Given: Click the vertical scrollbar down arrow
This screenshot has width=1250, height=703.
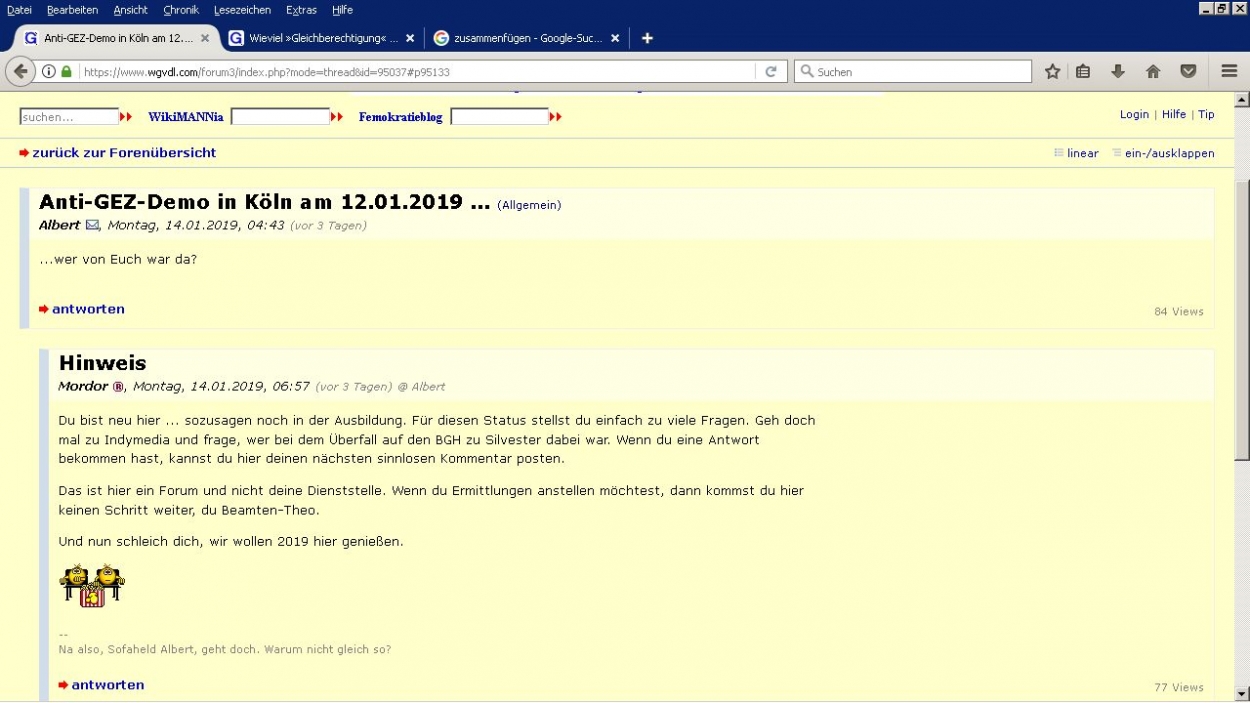Looking at the screenshot, I should pos(1242,693).
